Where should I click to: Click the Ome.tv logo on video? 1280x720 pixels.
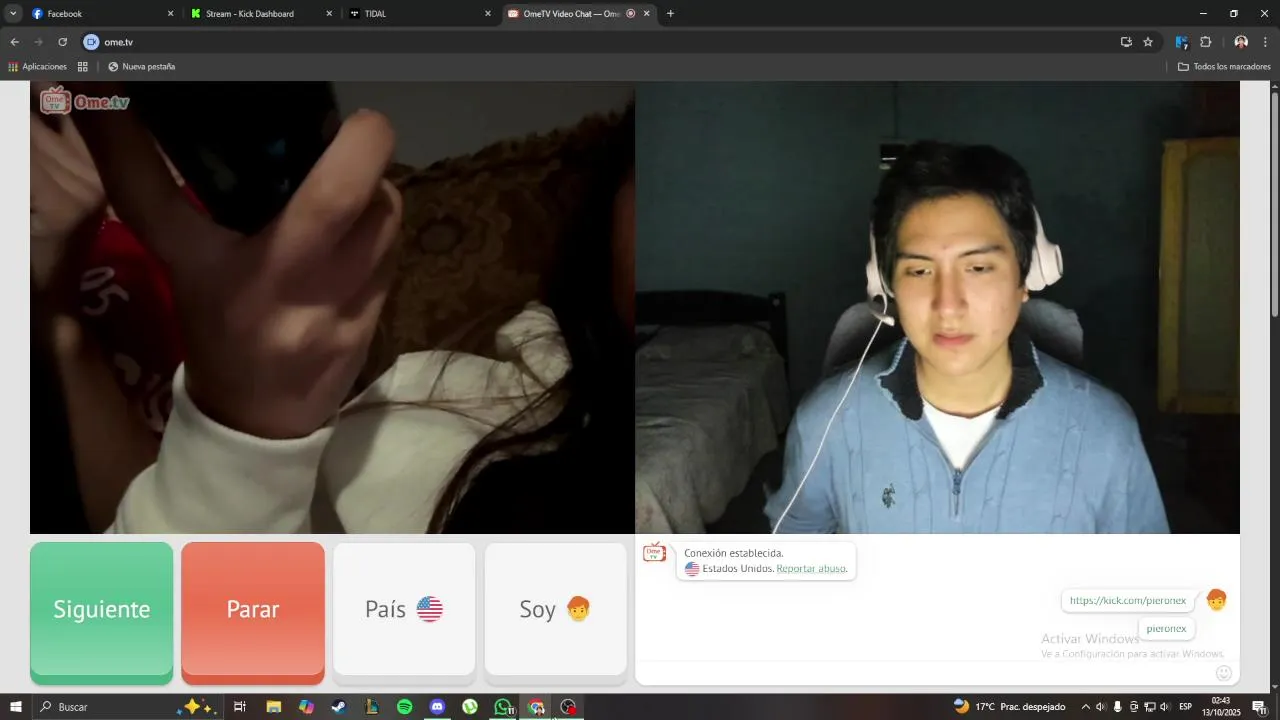pos(85,101)
